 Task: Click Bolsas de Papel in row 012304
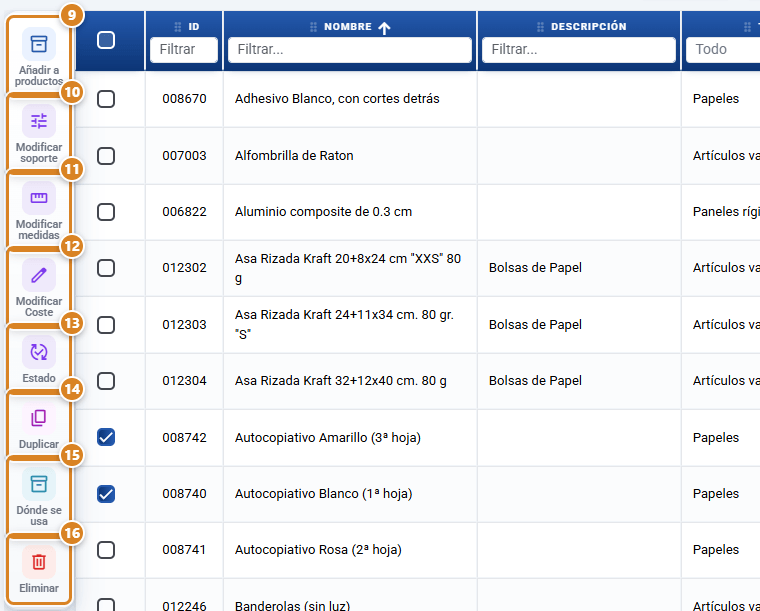[x=535, y=381]
